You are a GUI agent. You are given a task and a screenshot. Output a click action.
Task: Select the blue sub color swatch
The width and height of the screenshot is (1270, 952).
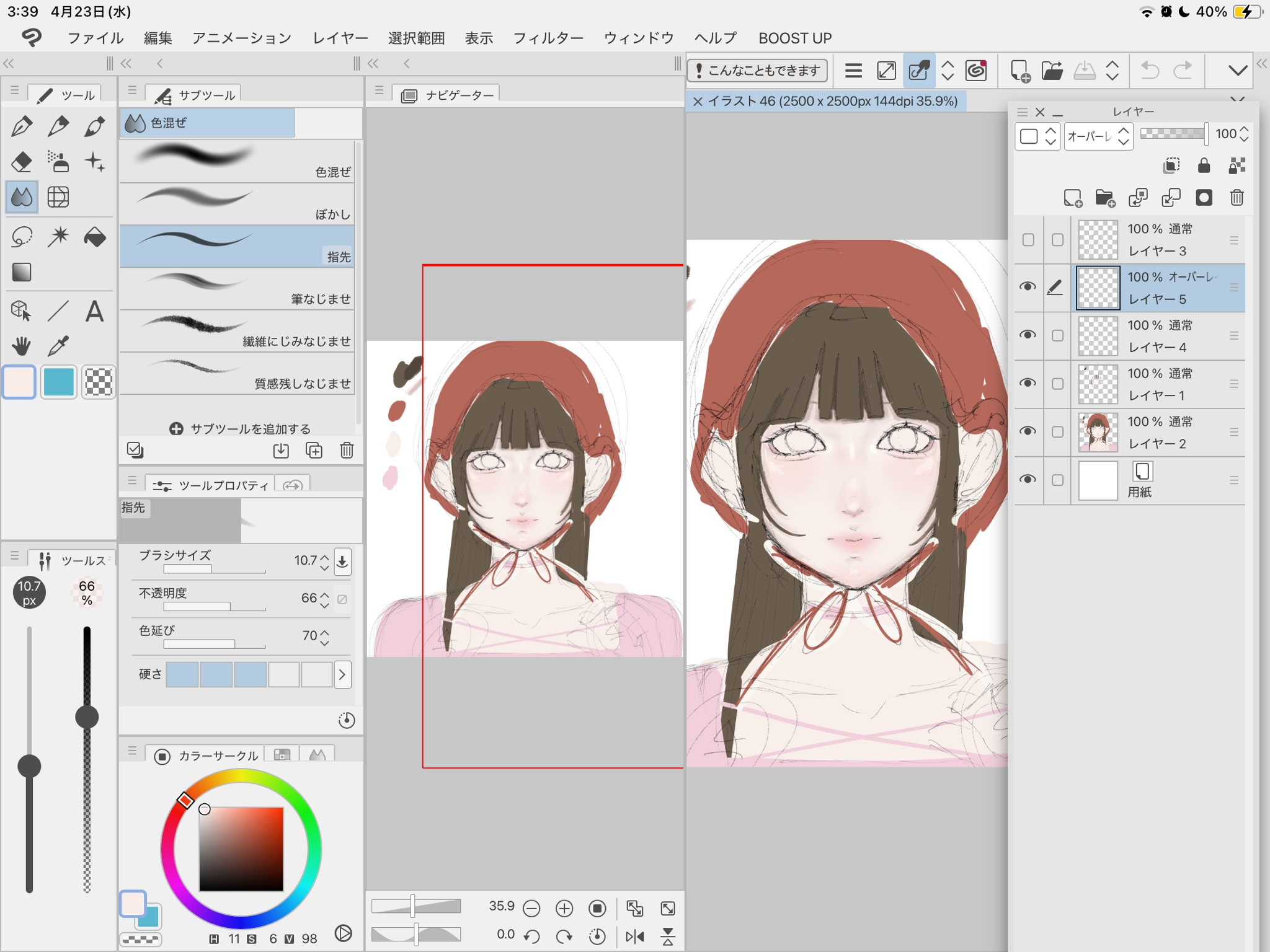(58, 381)
